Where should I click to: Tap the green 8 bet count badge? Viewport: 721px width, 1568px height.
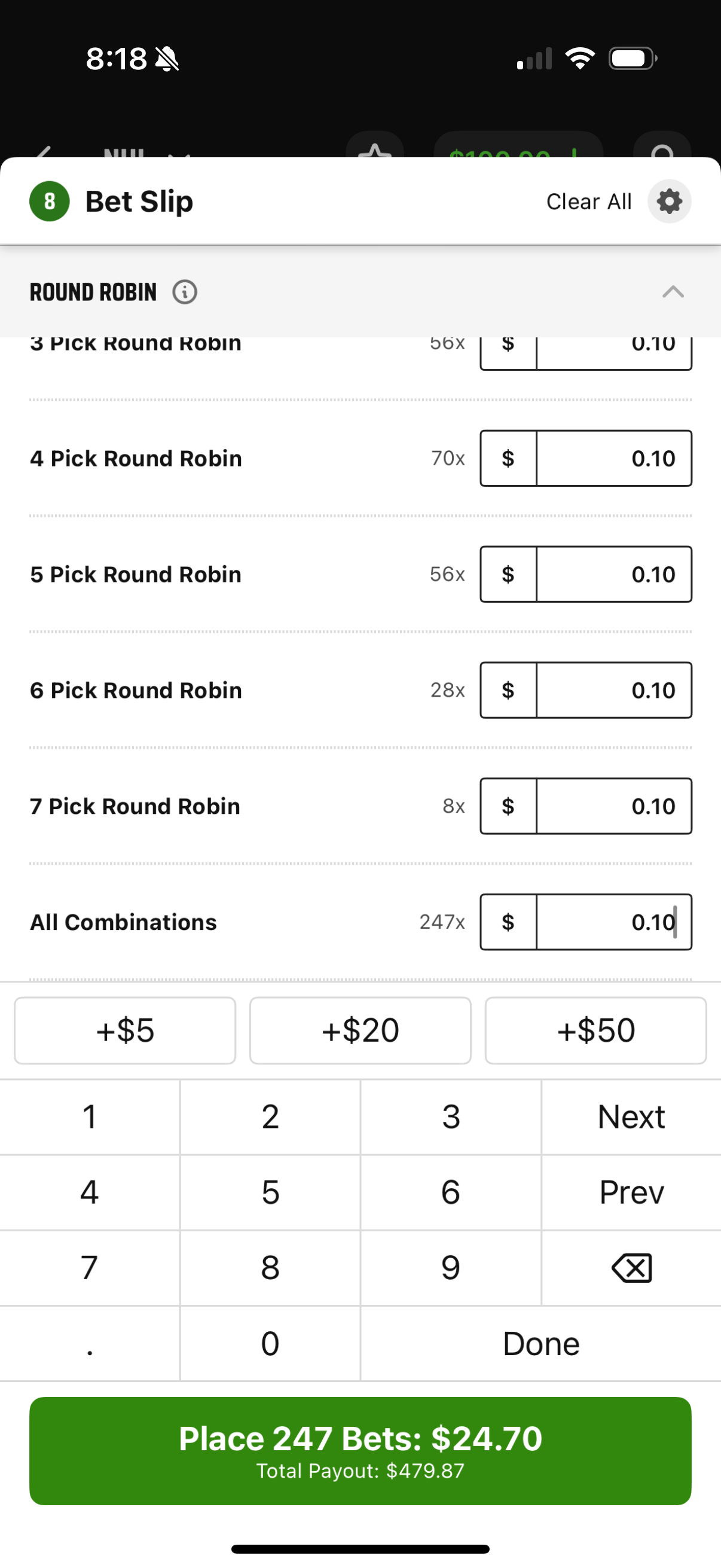coord(49,202)
